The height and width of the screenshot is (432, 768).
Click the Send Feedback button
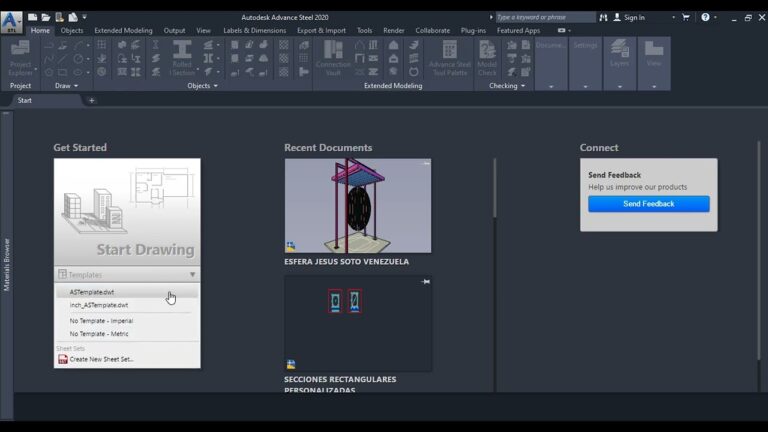[x=648, y=204]
